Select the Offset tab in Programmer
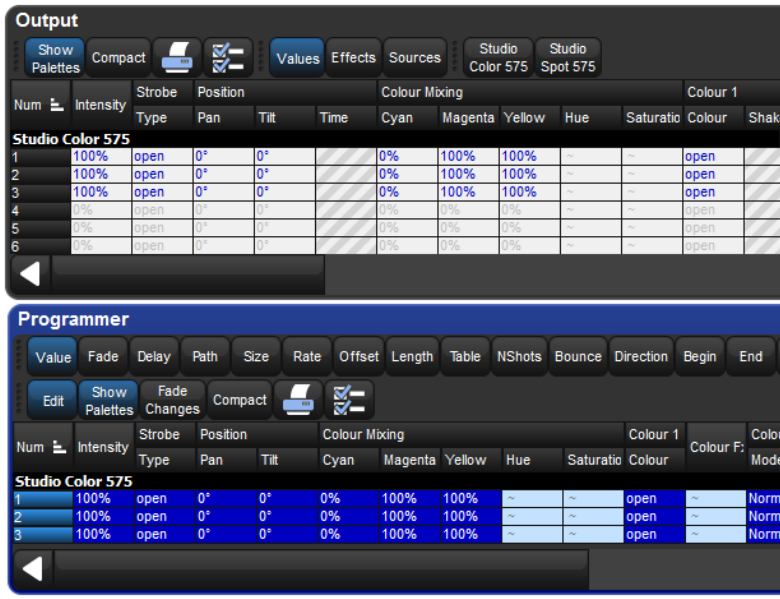 359,357
